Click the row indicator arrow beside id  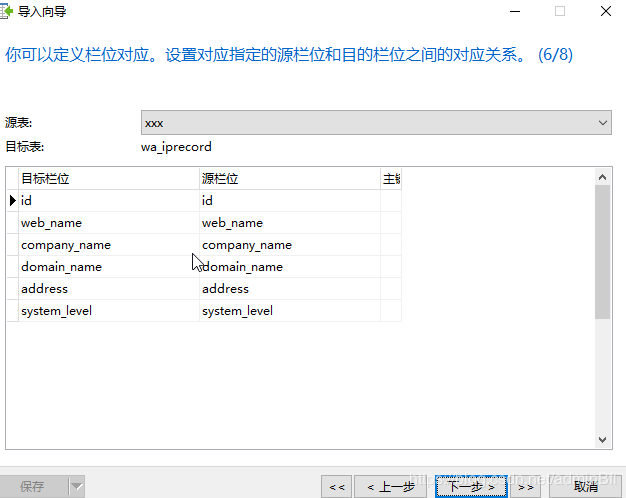point(12,200)
